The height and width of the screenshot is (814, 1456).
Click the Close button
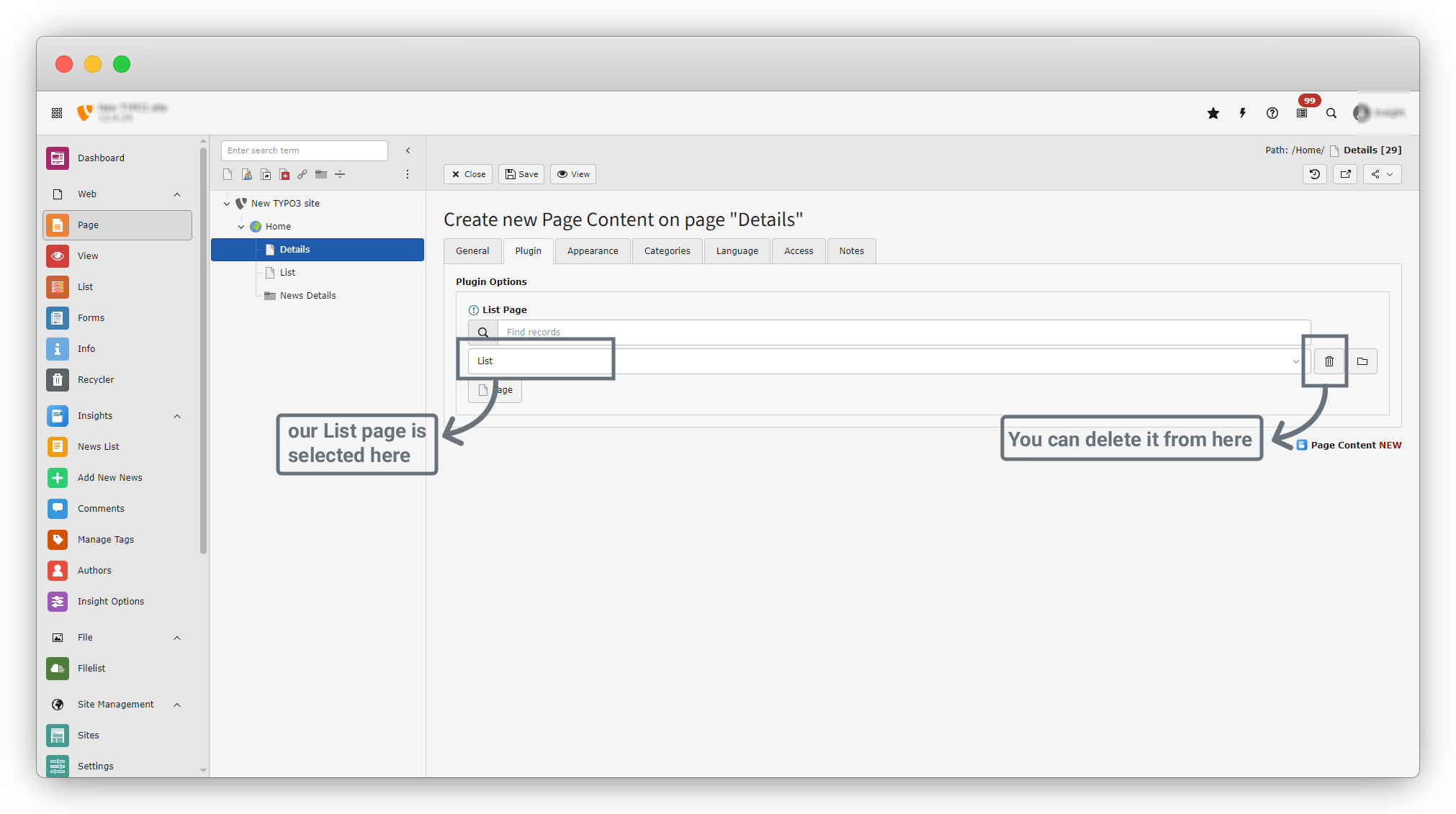click(468, 174)
